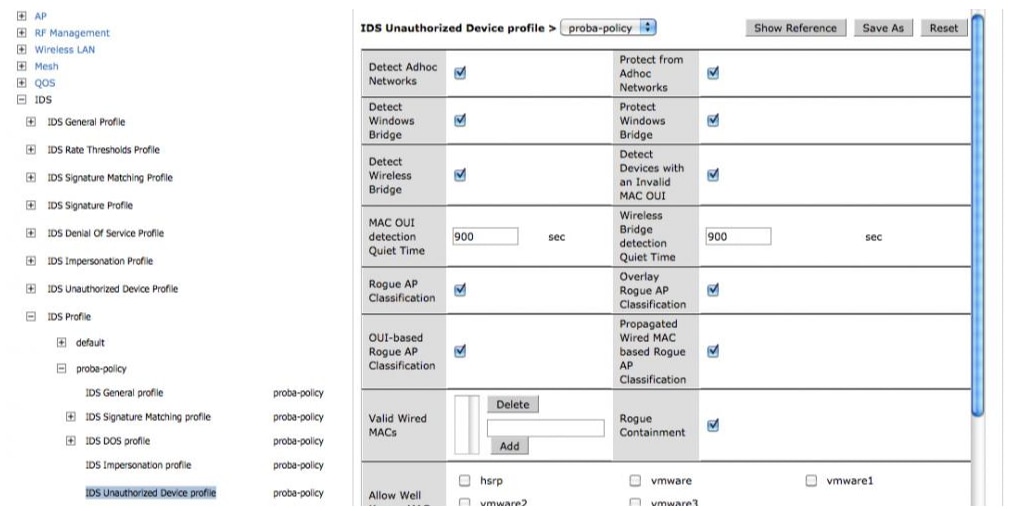Viewport: 1012px width, 511px height.
Task: Uncheck Detect Adhoc Networks
Action: (460, 73)
